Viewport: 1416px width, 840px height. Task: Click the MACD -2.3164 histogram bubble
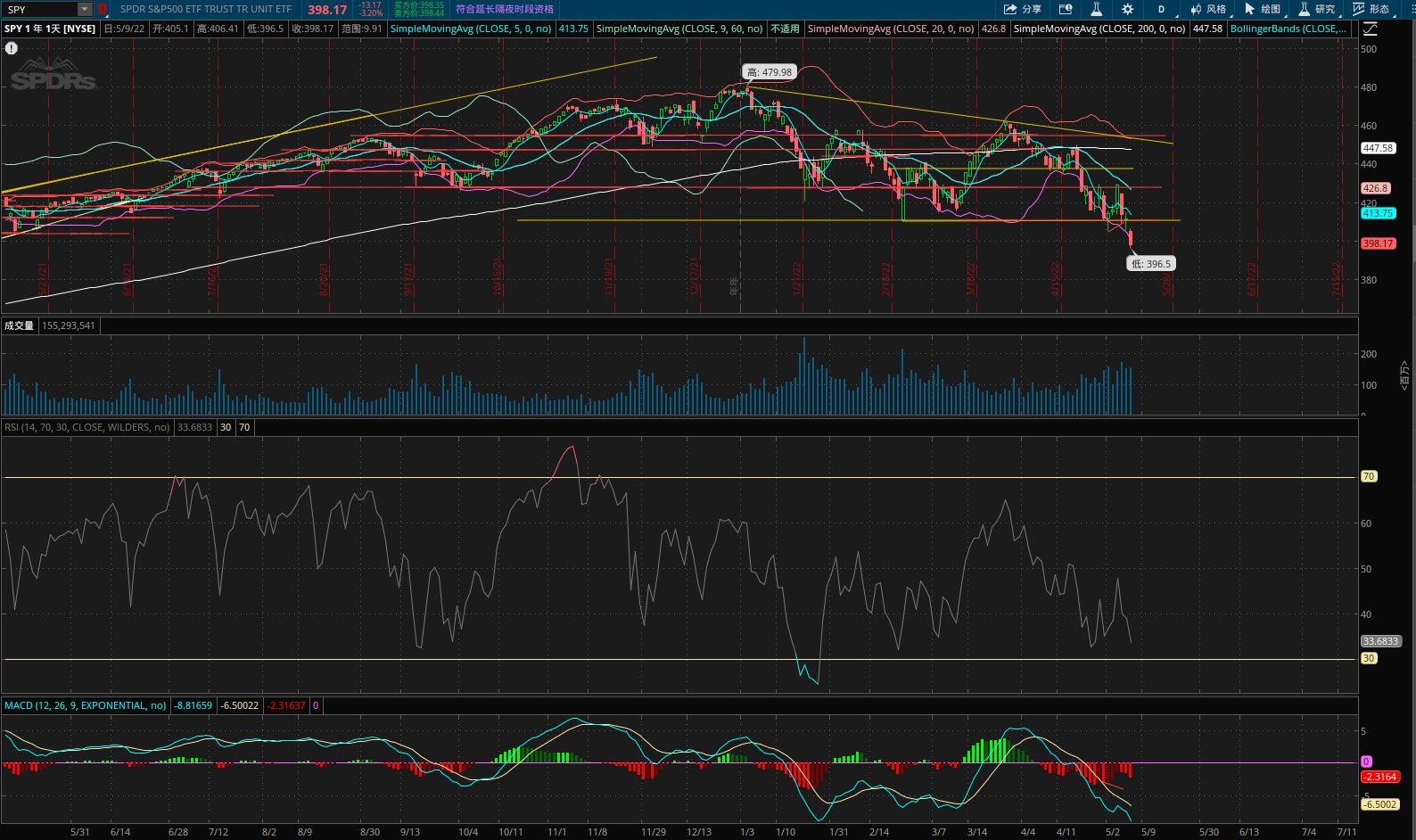tap(1379, 777)
